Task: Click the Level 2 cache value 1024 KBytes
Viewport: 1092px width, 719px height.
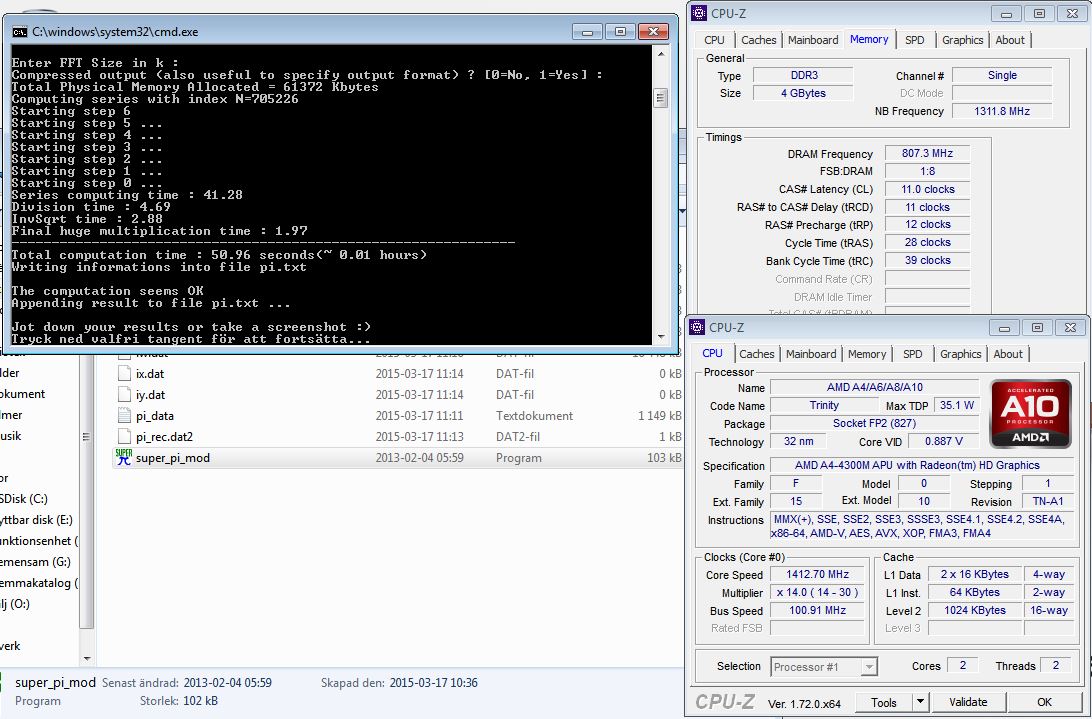Action: 974,610
